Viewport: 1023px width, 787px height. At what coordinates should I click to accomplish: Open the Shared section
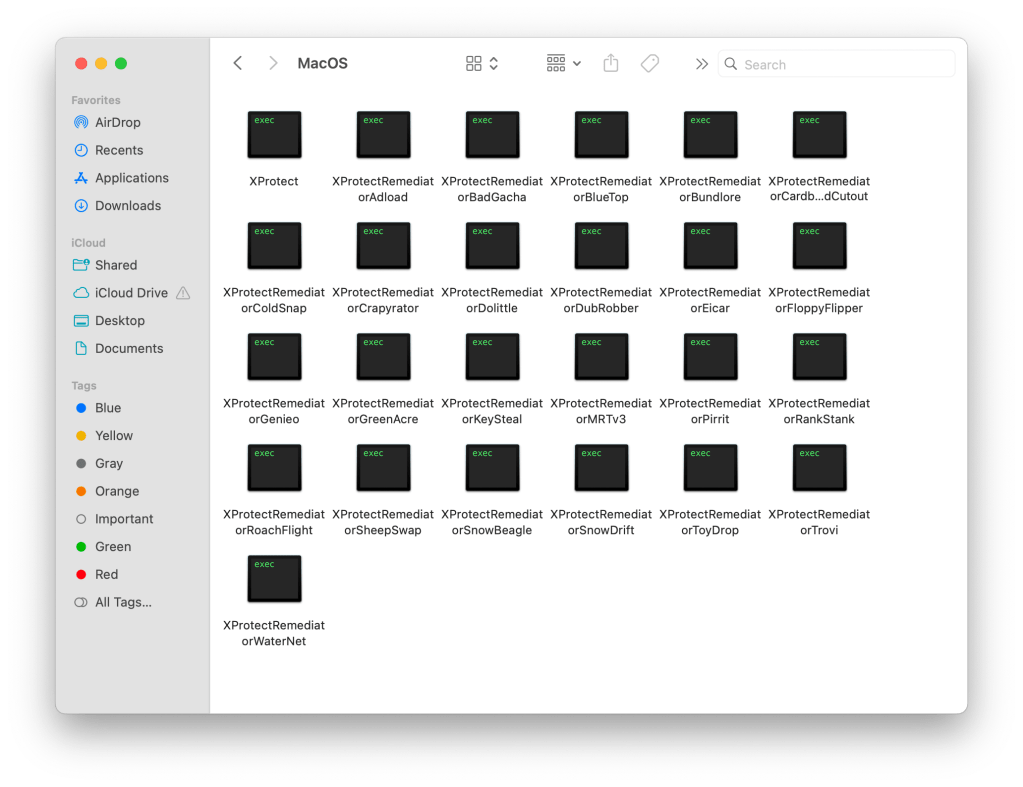[116, 264]
